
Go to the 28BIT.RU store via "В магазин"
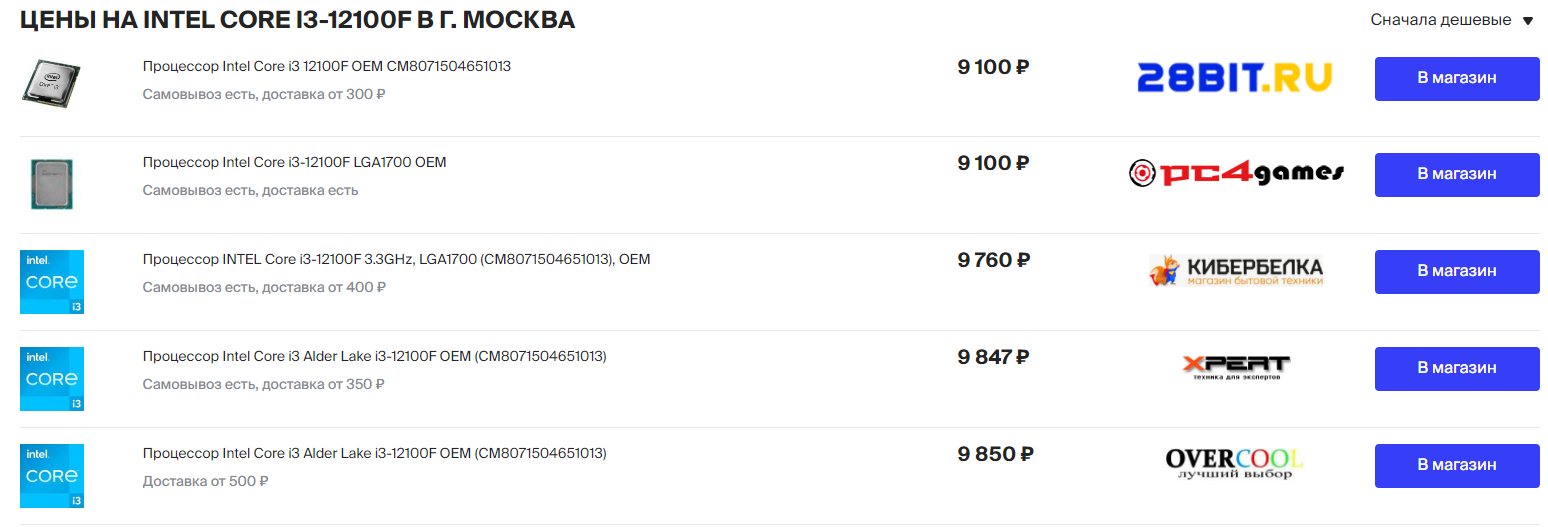point(1456,79)
